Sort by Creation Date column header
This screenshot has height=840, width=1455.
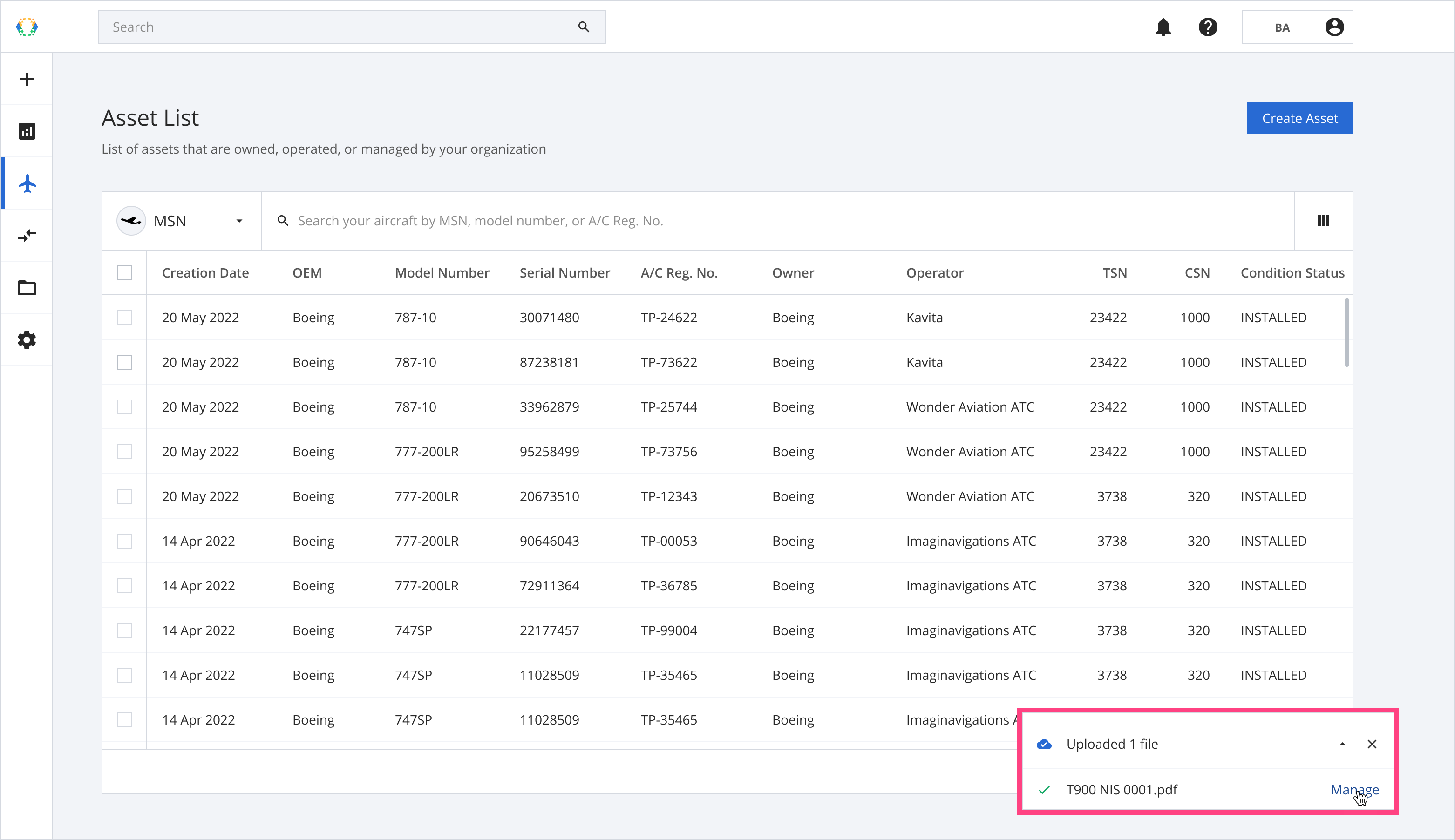[205, 273]
